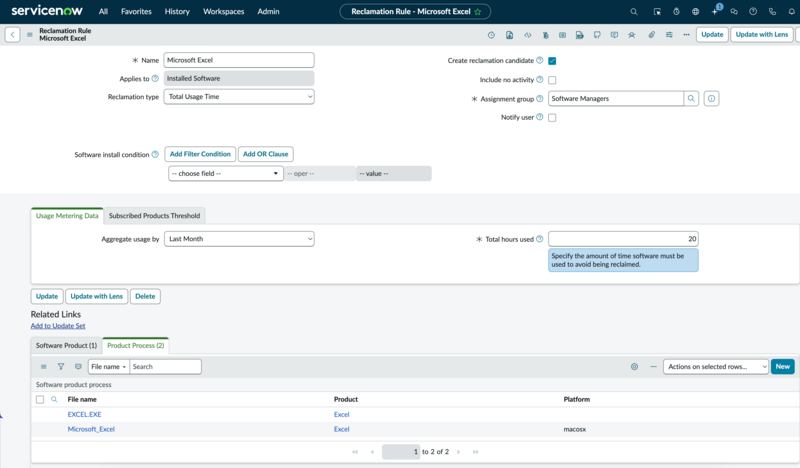This screenshot has width=800, height=468.
Task: Collapse list with the minus icon
Action: point(653,366)
